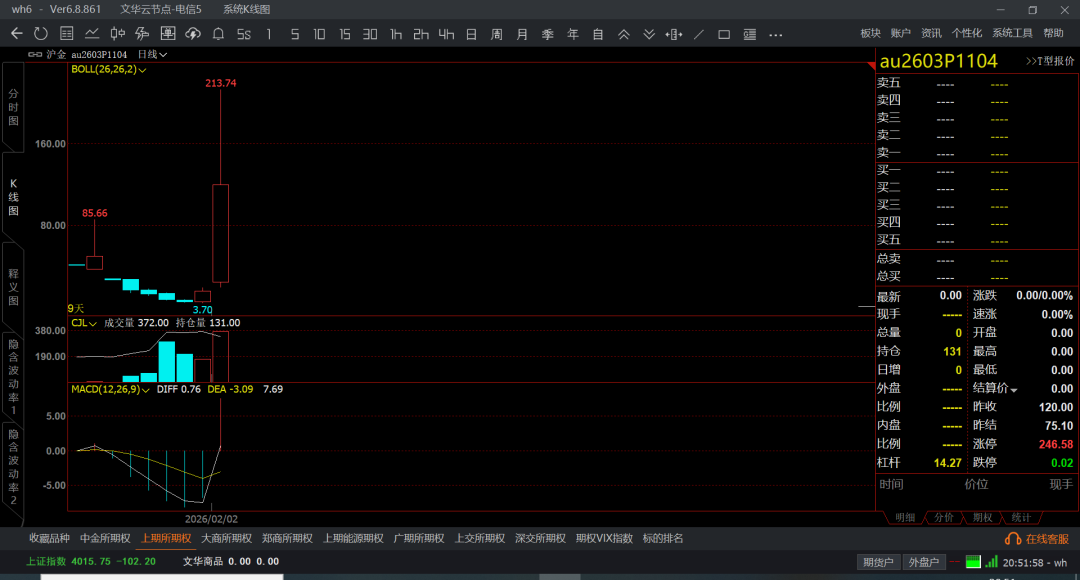
Task: Open the price alert bell icon
Action: click(x=218, y=34)
